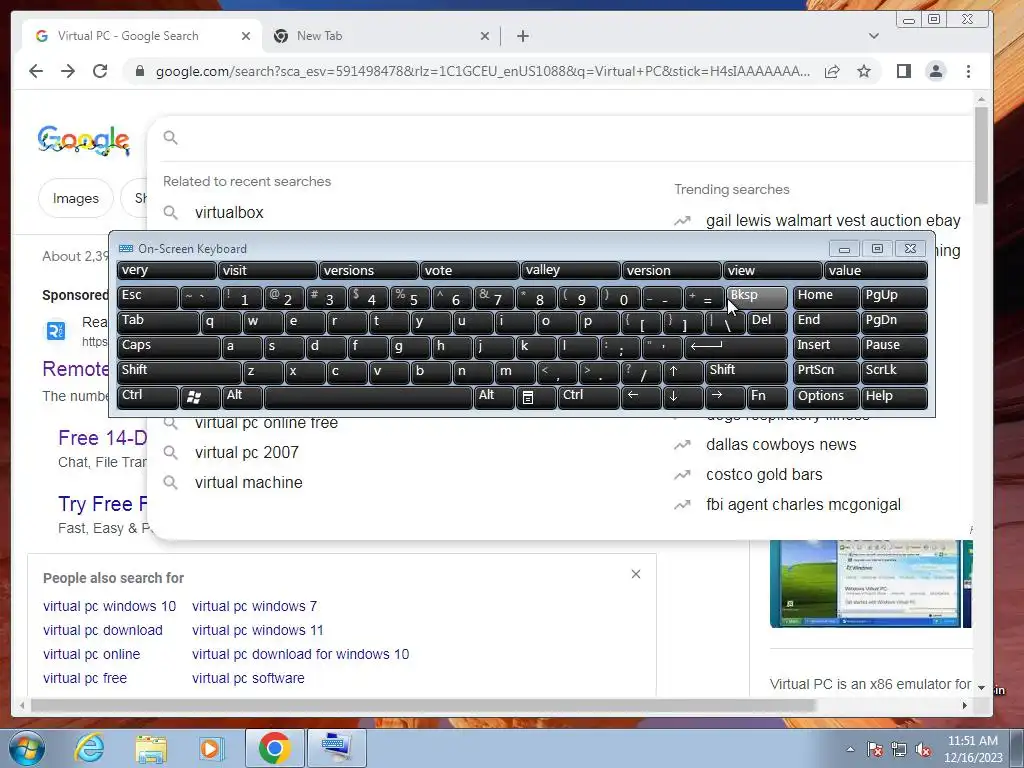
Task: Click Chrome's forward navigation arrow
Action: 68,71
